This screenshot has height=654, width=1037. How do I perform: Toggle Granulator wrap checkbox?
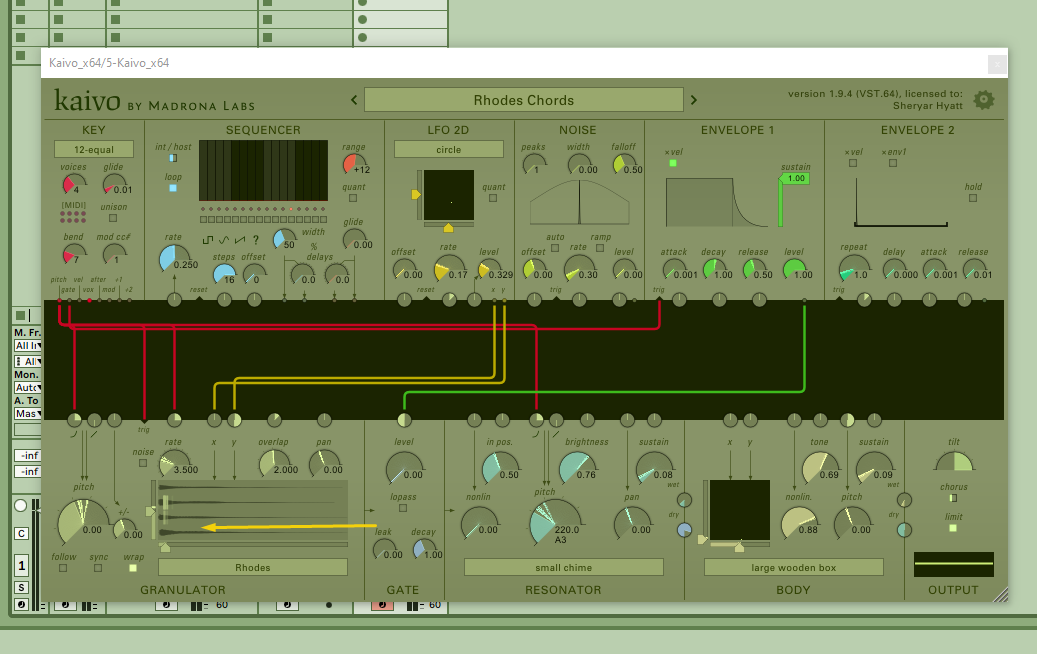click(x=133, y=568)
